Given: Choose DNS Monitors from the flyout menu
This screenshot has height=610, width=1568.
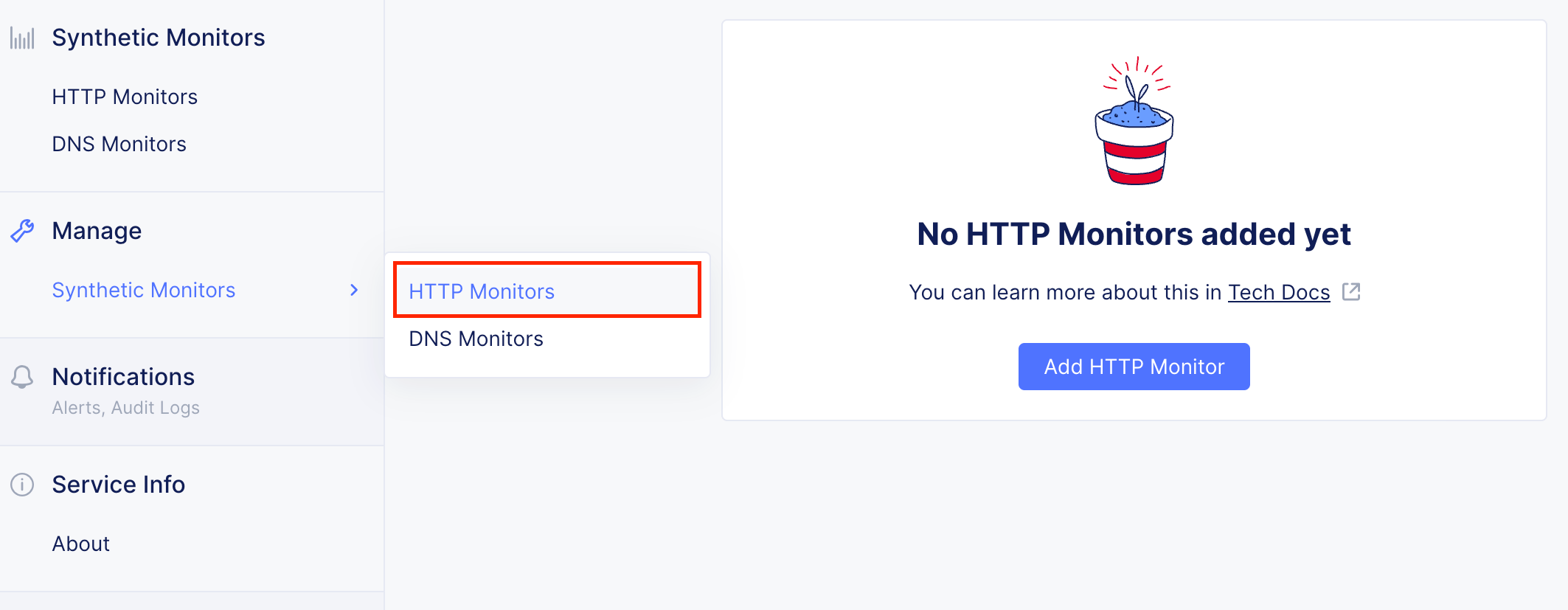Looking at the screenshot, I should click(476, 339).
